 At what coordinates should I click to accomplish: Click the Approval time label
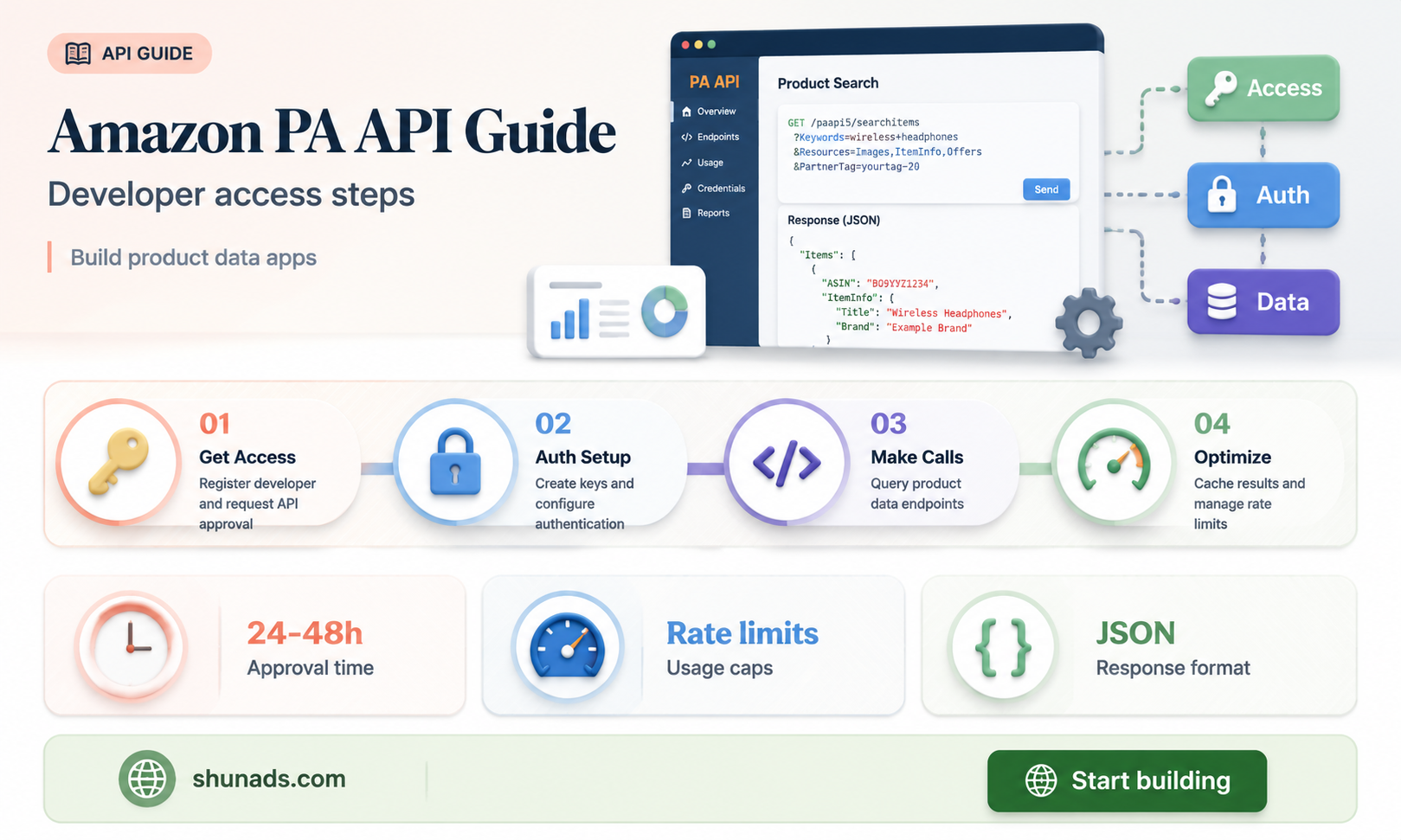click(311, 668)
